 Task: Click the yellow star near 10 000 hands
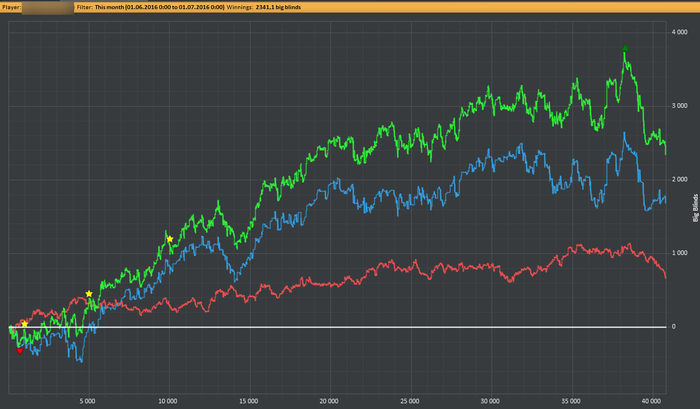point(170,239)
